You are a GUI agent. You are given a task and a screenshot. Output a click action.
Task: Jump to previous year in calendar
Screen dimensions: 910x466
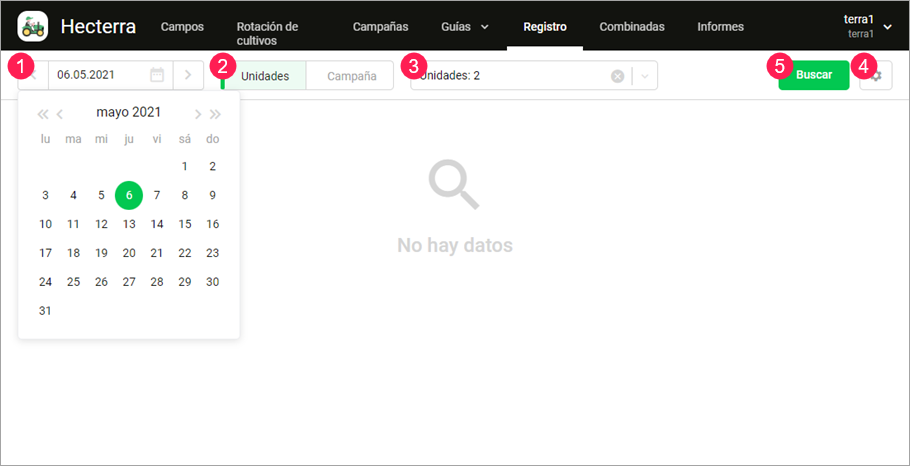pos(42,114)
